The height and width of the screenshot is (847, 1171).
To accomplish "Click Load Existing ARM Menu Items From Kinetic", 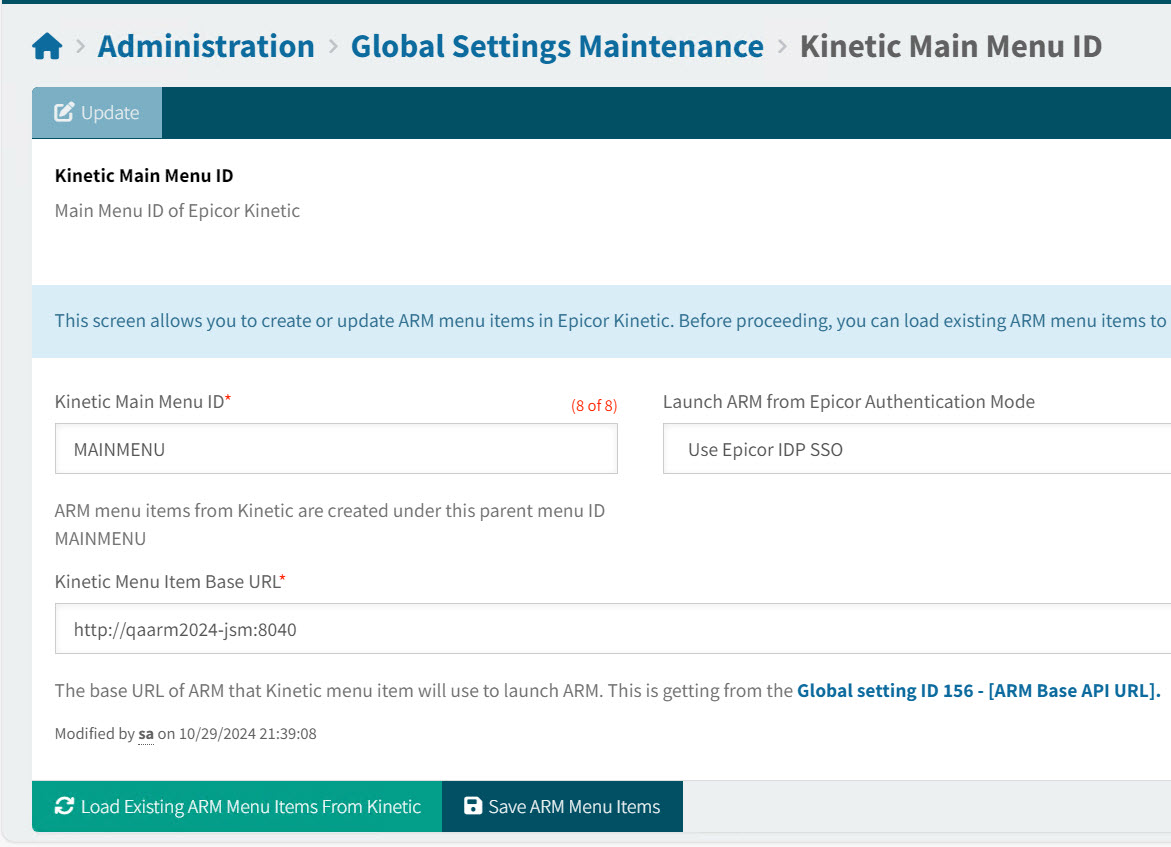I will click(x=236, y=806).
